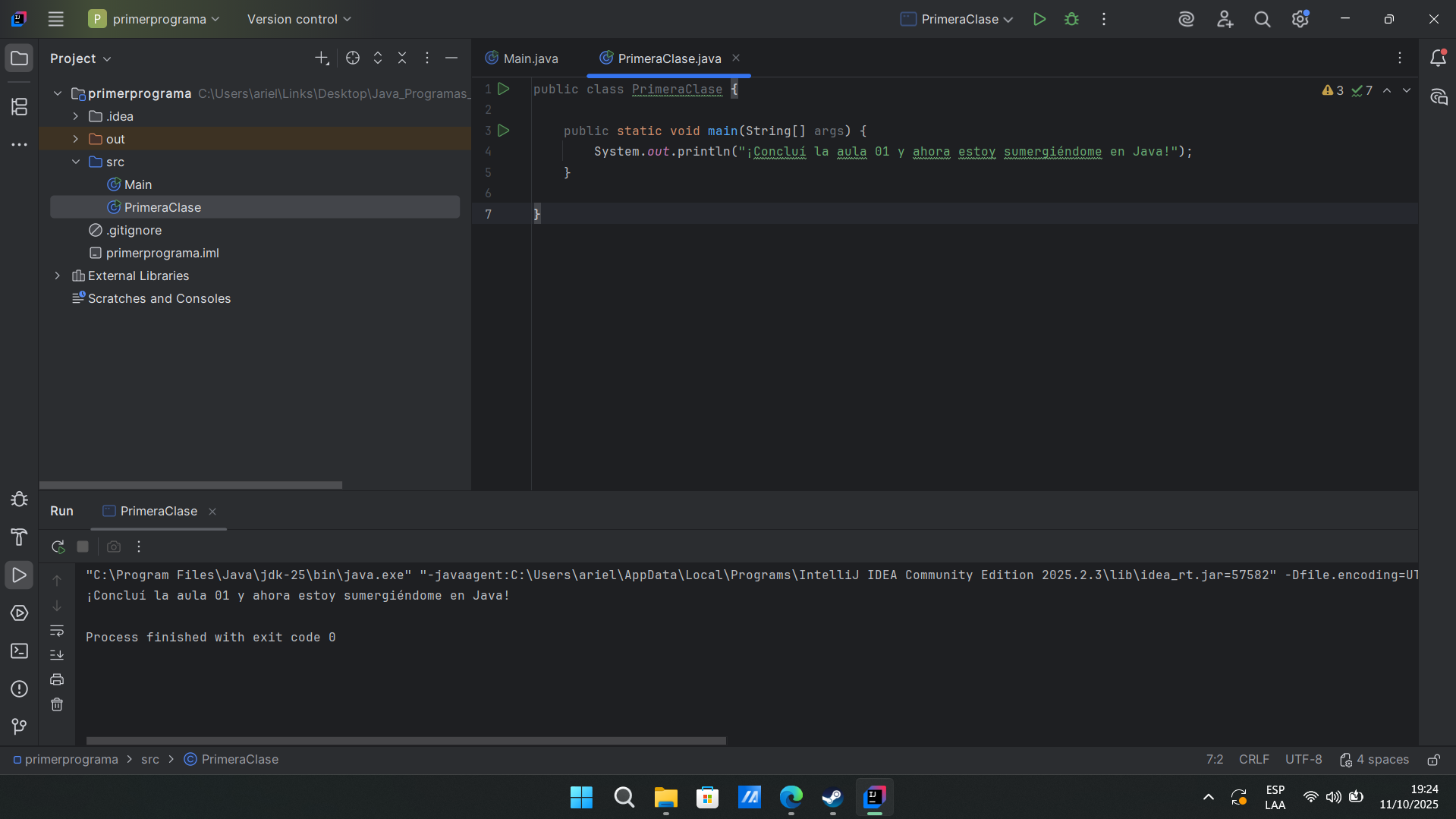Open the Structure tool window
Screen dimensions: 1456x819
[x=20, y=107]
